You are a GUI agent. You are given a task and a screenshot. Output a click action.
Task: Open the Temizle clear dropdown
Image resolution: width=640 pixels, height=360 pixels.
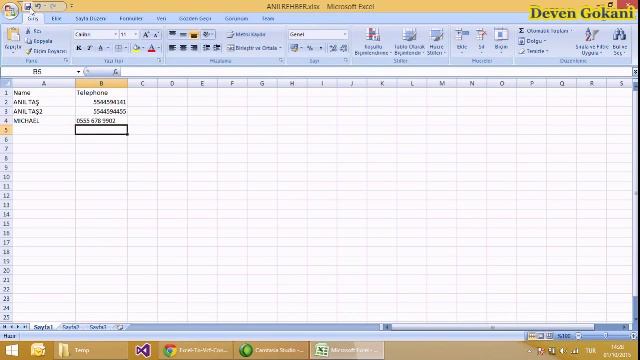point(533,51)
